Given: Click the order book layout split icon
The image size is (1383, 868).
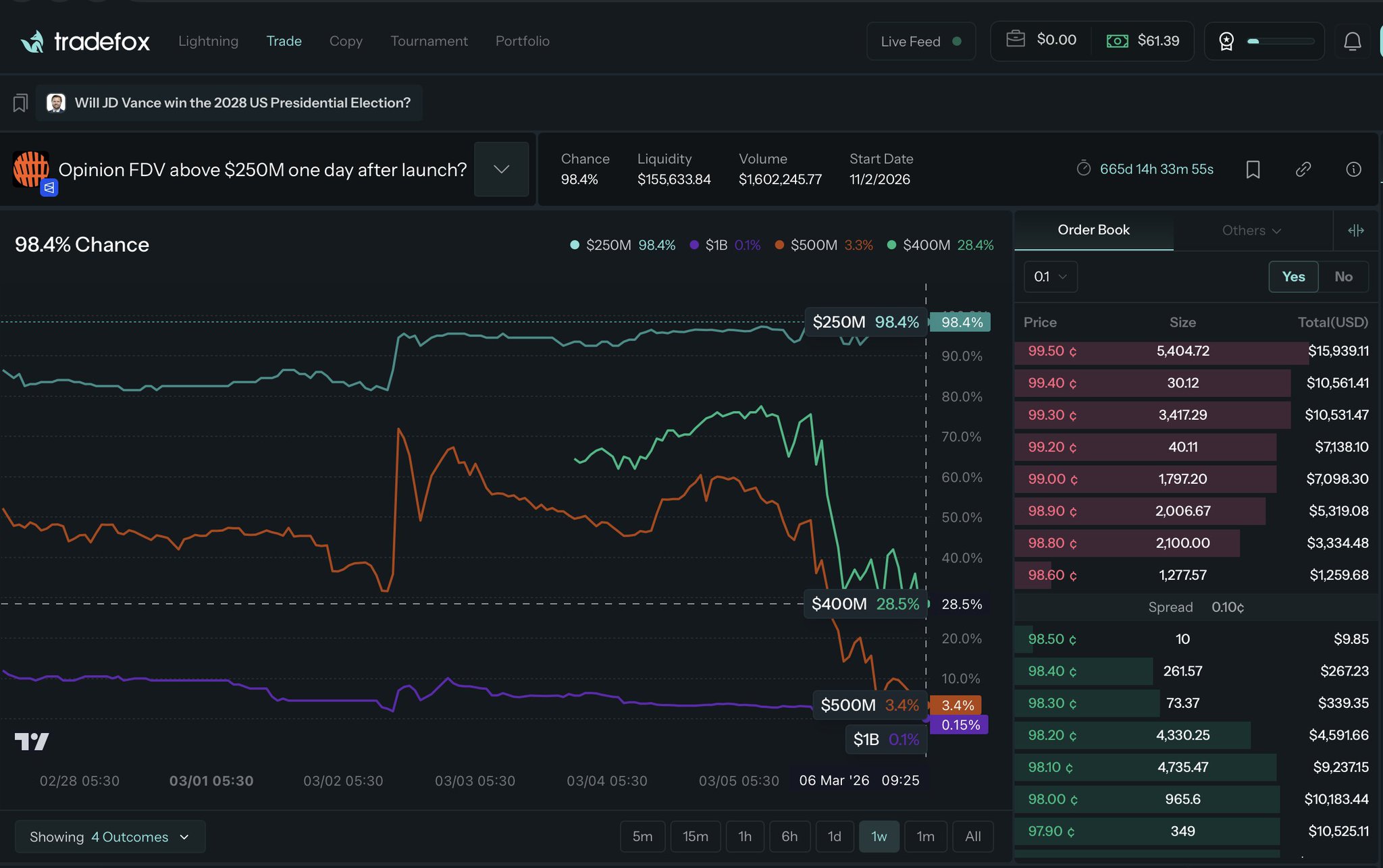Looking at the screenshot, I should click(1355, 231).
